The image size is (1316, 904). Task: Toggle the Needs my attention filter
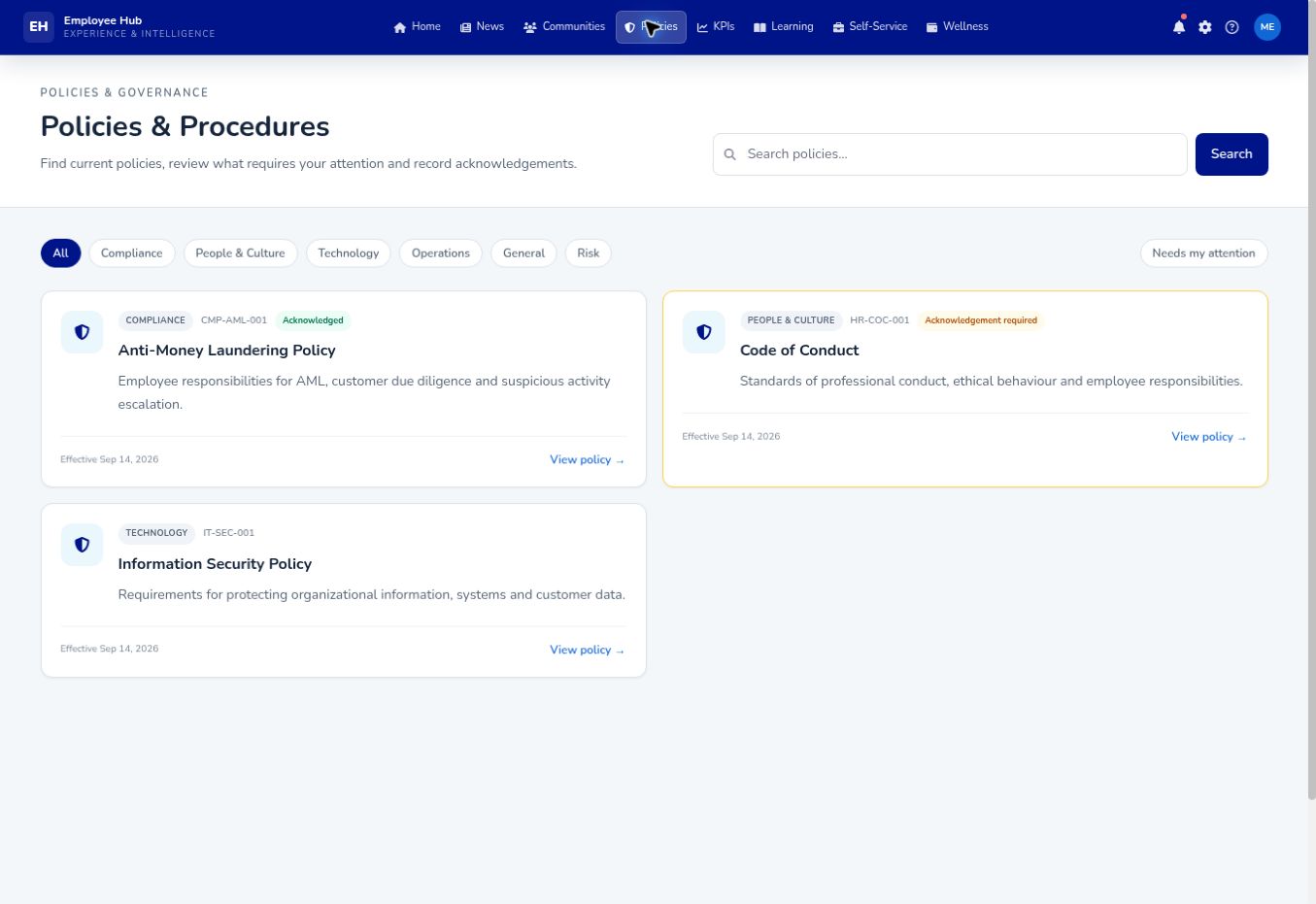[1204, 253]
